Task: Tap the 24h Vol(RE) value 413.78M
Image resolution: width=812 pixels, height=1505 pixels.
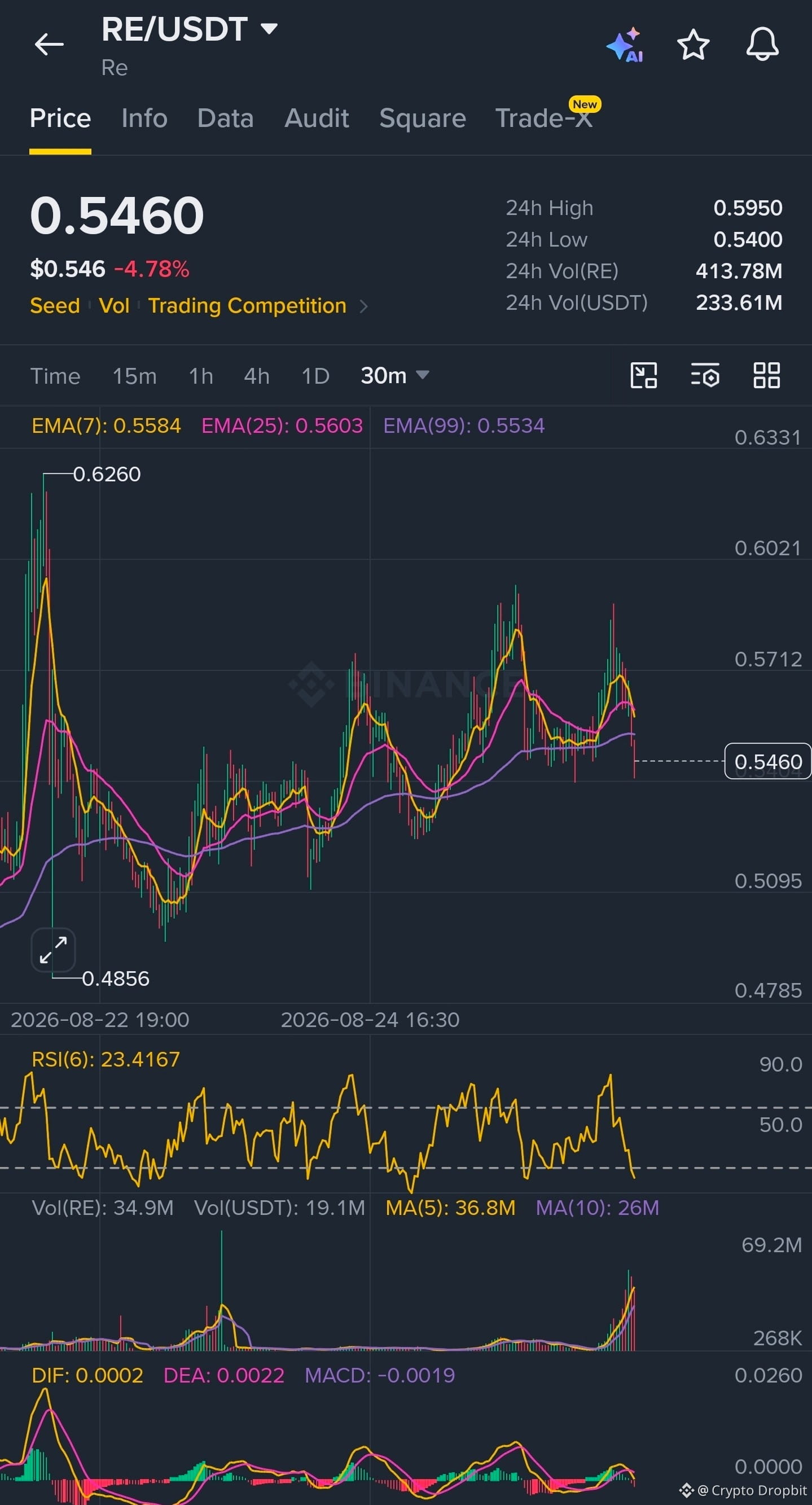Action: coord(739,271)
